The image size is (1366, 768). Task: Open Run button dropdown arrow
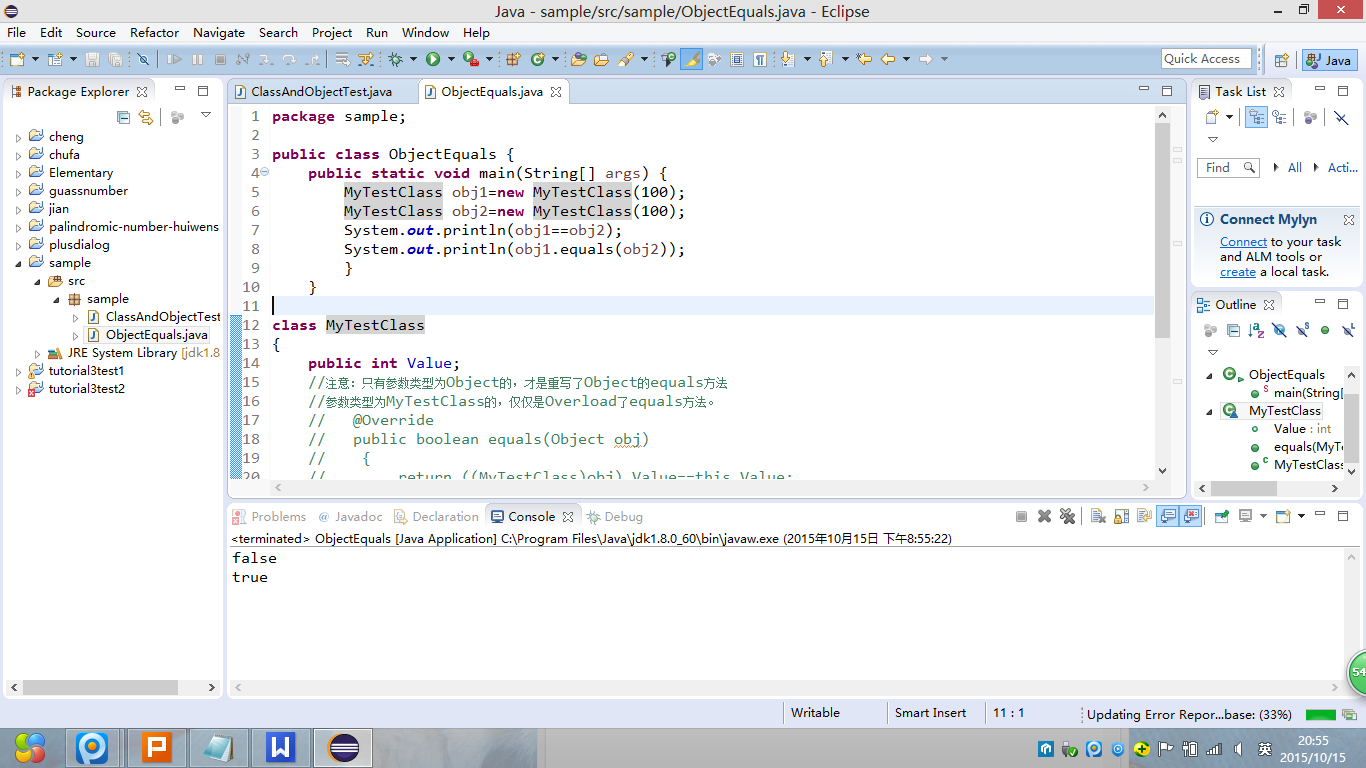[x=451, y=60]
